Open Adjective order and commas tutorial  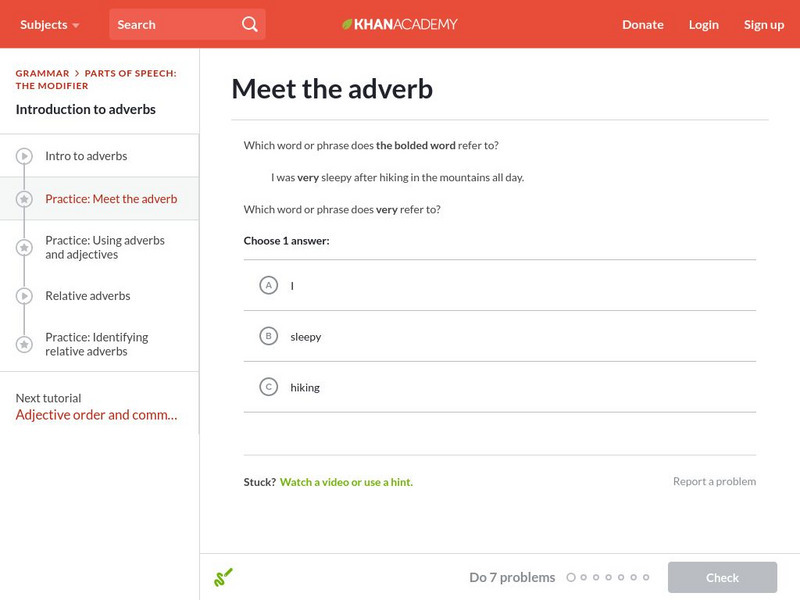pyautogui.click(x=98, y=414)
